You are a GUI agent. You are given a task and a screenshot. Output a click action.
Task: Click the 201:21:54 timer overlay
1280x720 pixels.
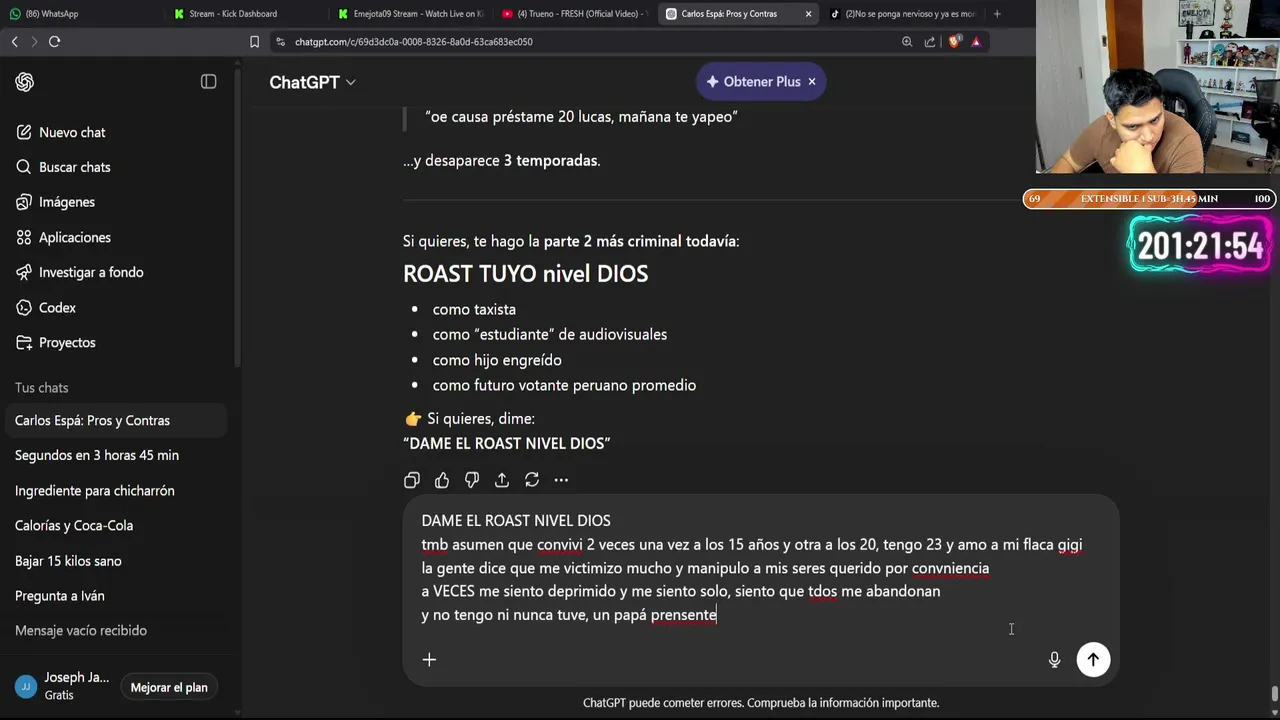point(1200,246)
